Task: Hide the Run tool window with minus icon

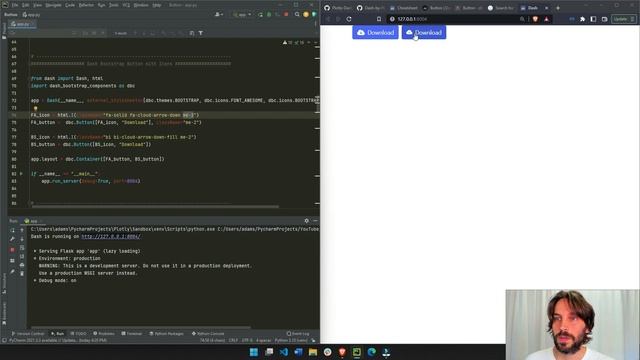Action: click(315, 221)
